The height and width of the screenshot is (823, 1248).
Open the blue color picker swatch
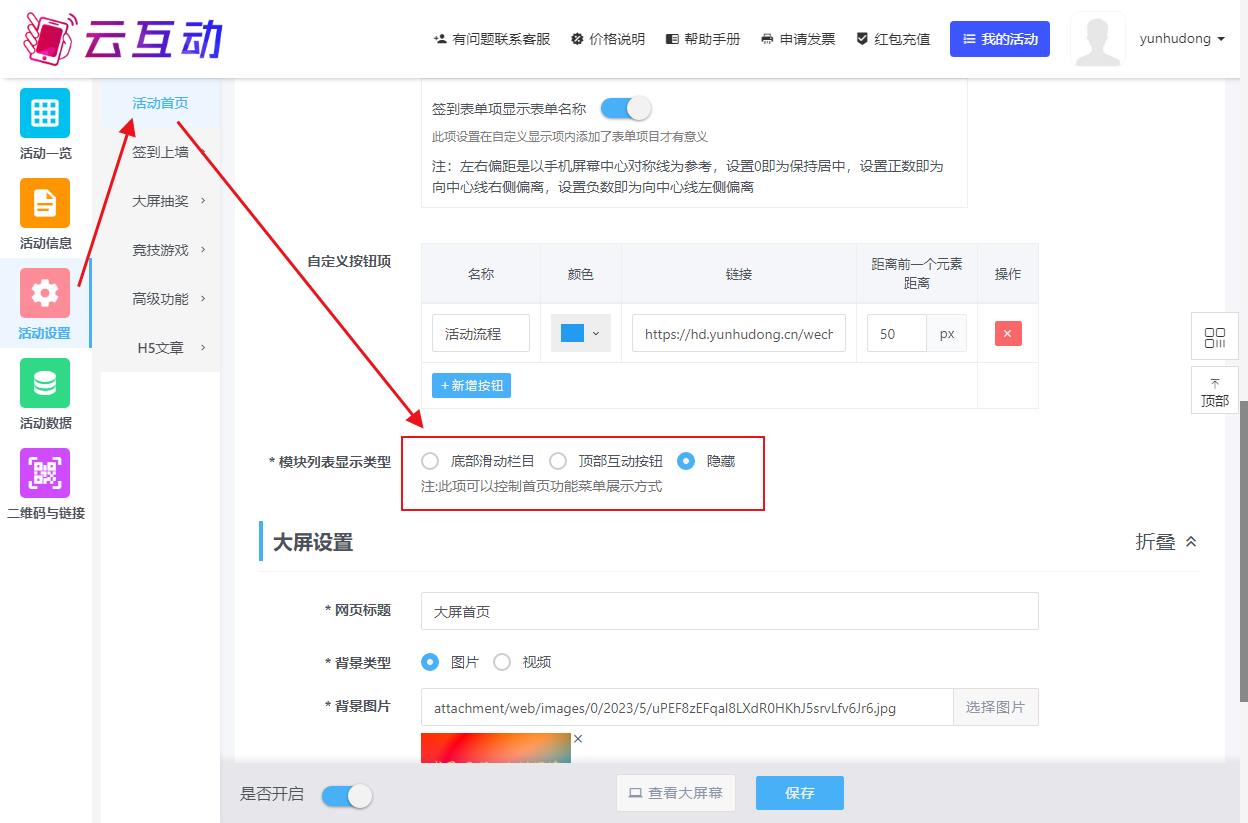[x=580, y=334]
